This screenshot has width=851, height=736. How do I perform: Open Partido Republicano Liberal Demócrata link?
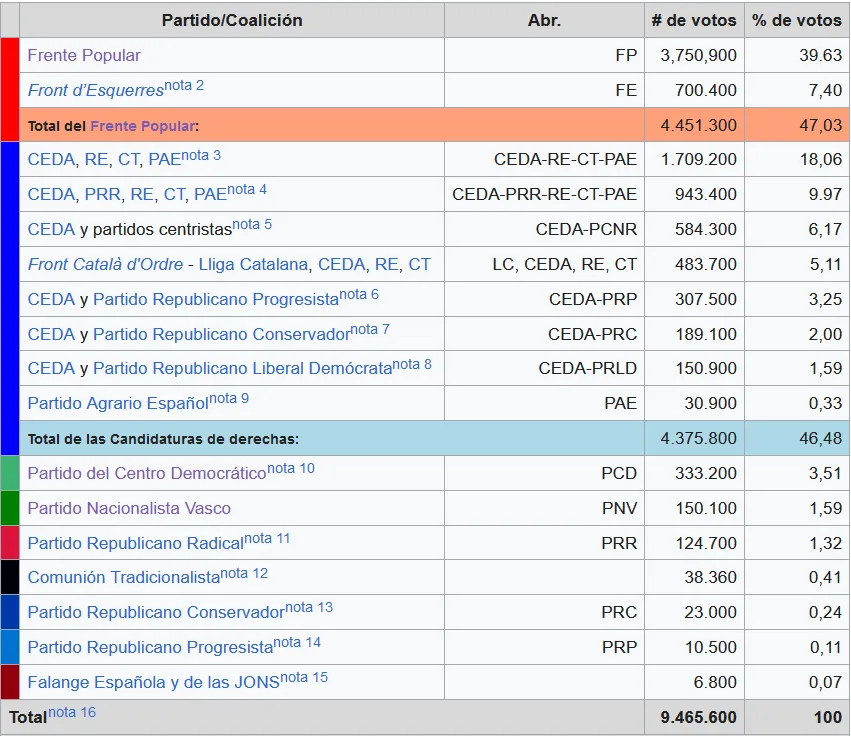point(243,369)
